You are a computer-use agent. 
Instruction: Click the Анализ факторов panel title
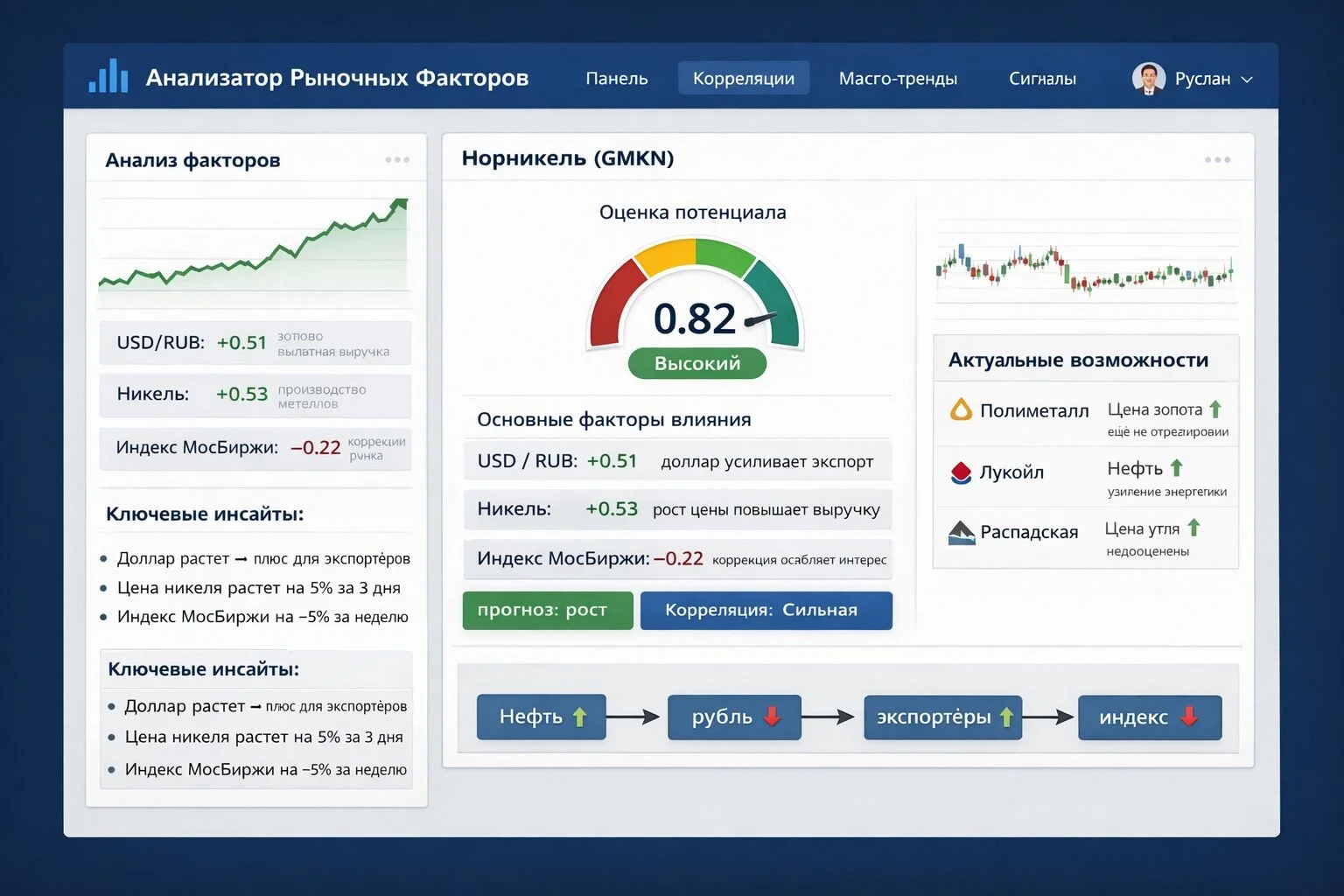192,160
